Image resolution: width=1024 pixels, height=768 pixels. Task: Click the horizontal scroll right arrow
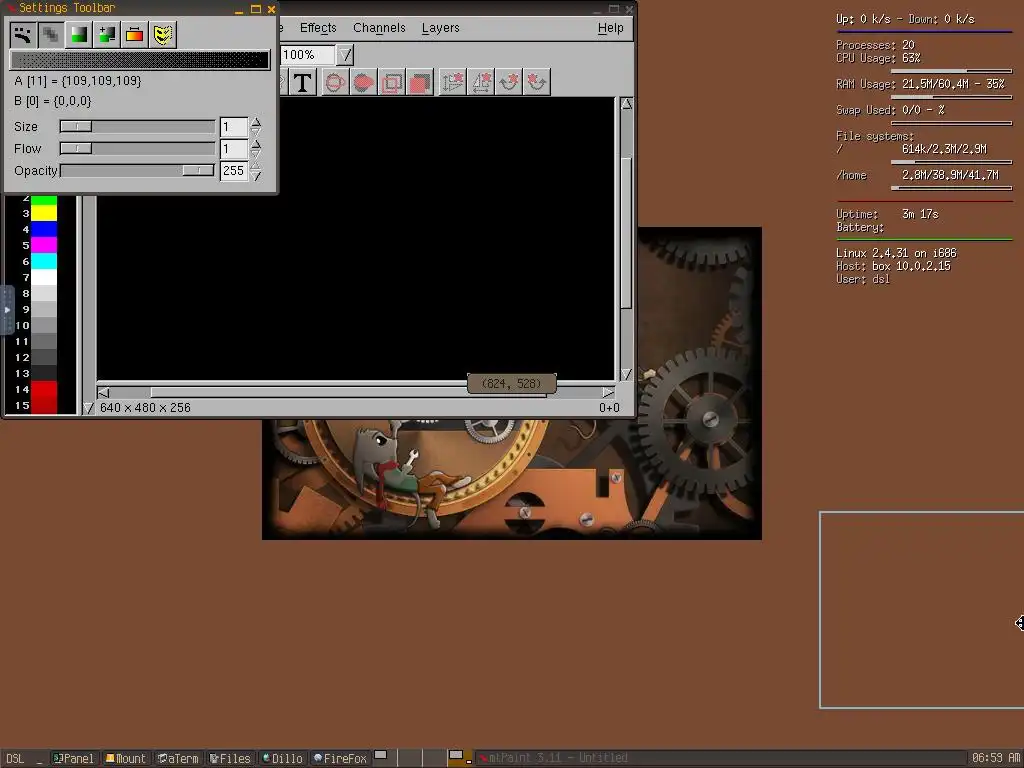point(608,392)
